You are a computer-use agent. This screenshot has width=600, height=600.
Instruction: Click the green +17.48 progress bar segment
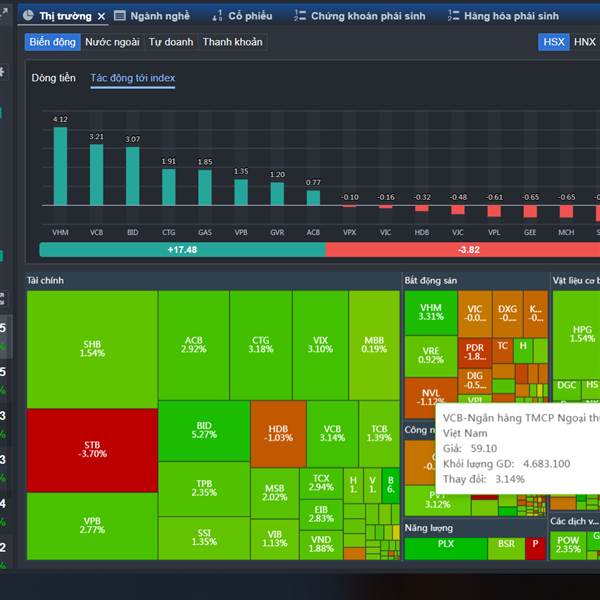[182, 249]
